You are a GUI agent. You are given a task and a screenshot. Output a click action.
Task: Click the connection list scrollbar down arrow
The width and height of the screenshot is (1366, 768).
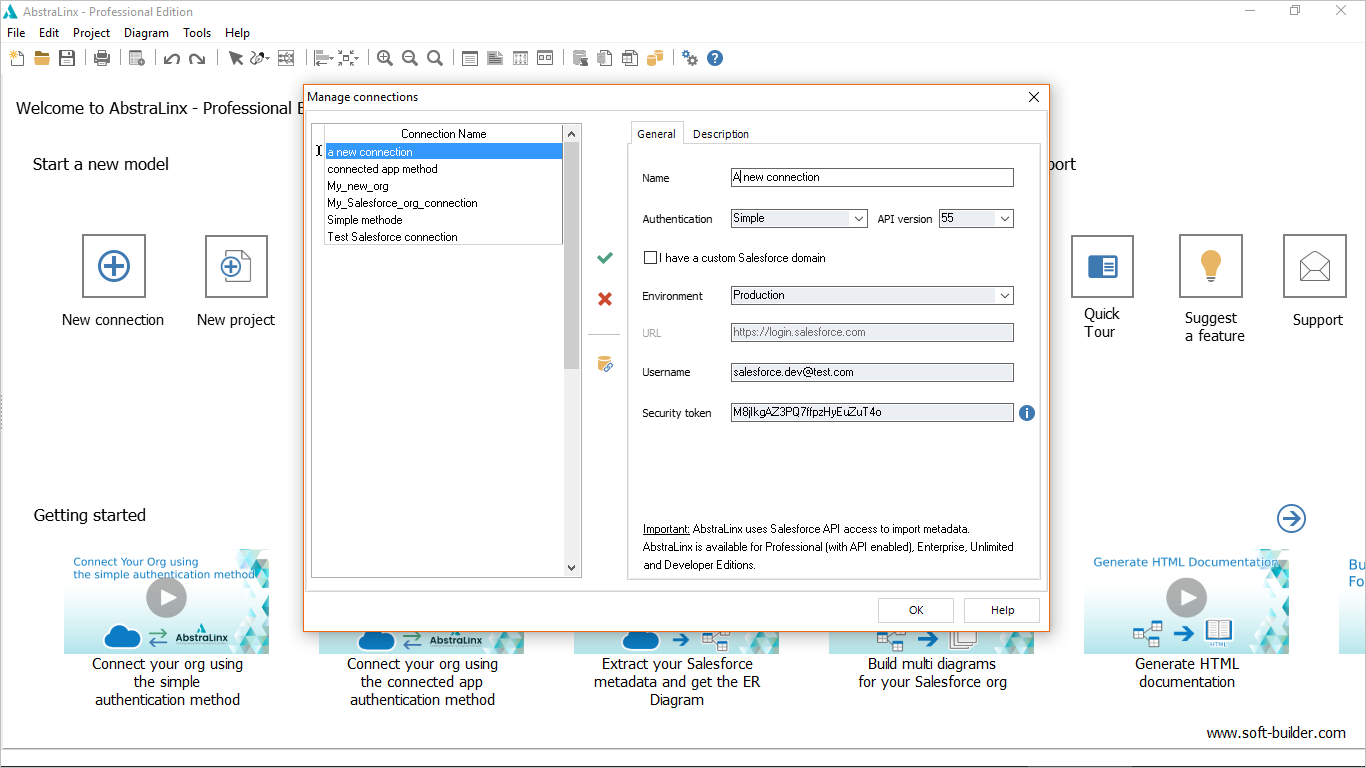[571, 567]
